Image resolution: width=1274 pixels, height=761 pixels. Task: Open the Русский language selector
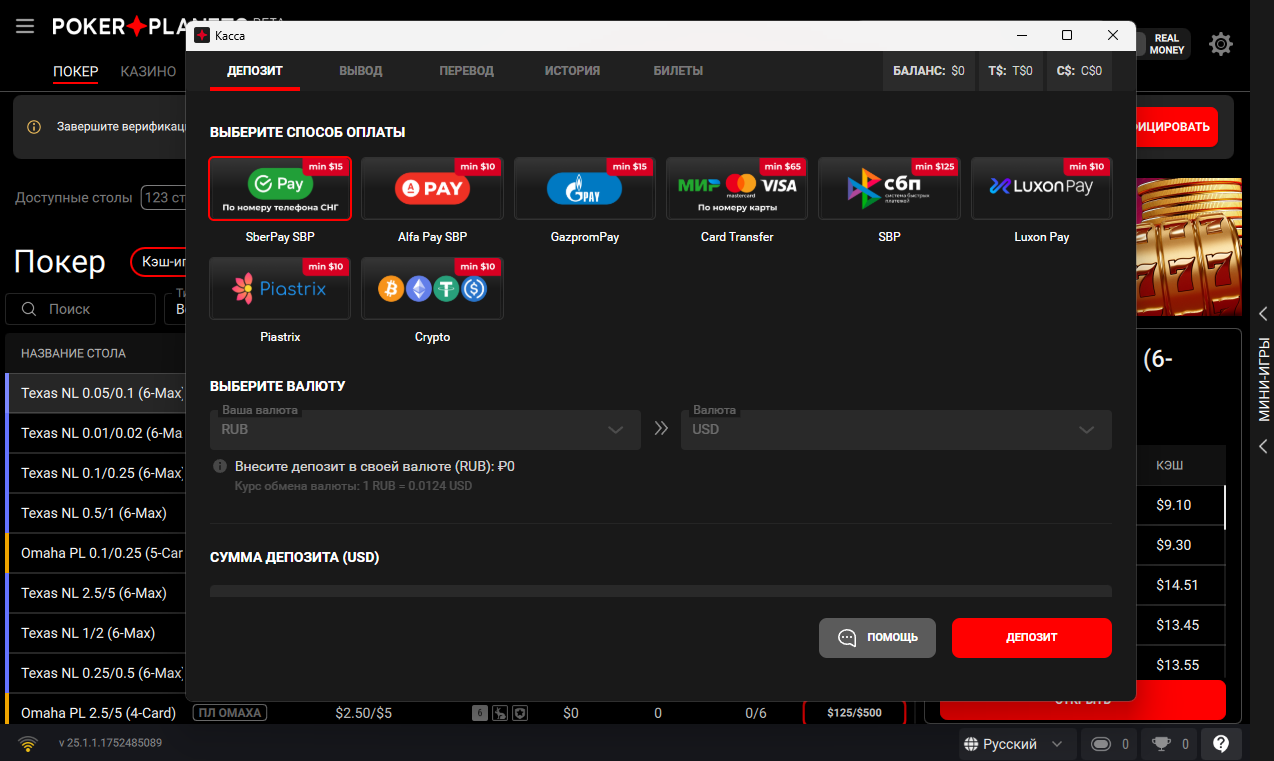point(1016,743)
